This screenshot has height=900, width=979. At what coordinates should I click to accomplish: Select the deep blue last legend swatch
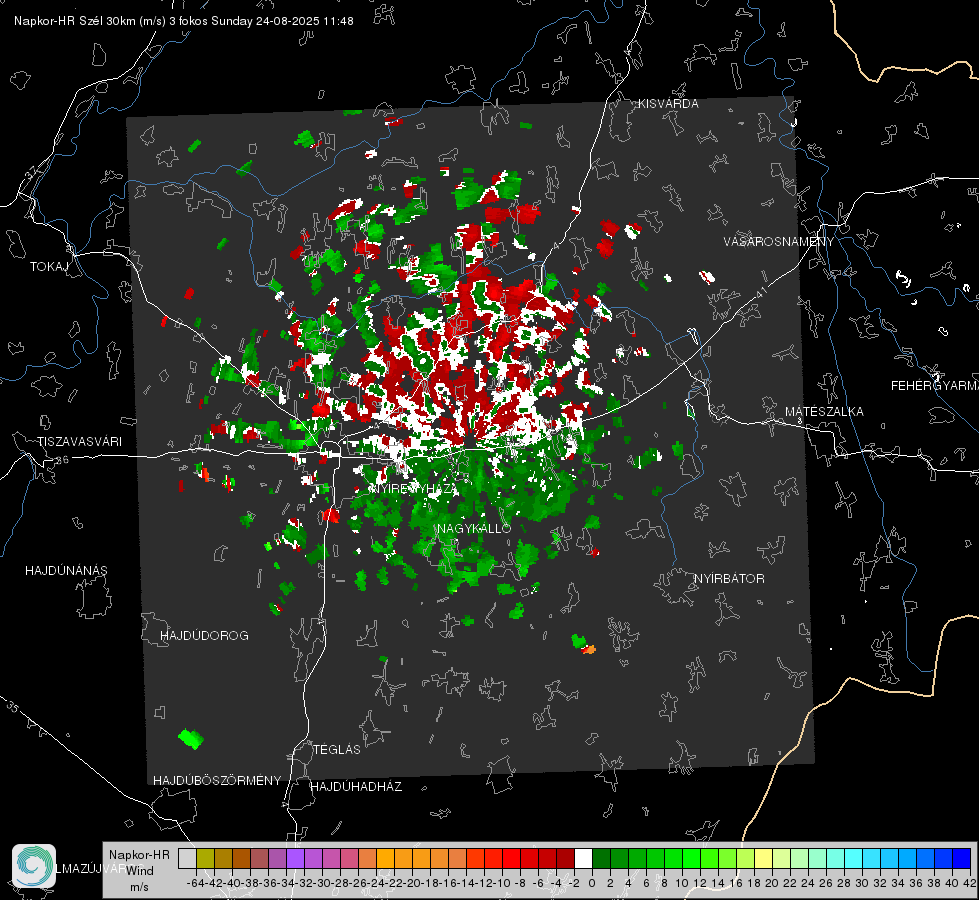pyautogui.click(x=962, y=858)
